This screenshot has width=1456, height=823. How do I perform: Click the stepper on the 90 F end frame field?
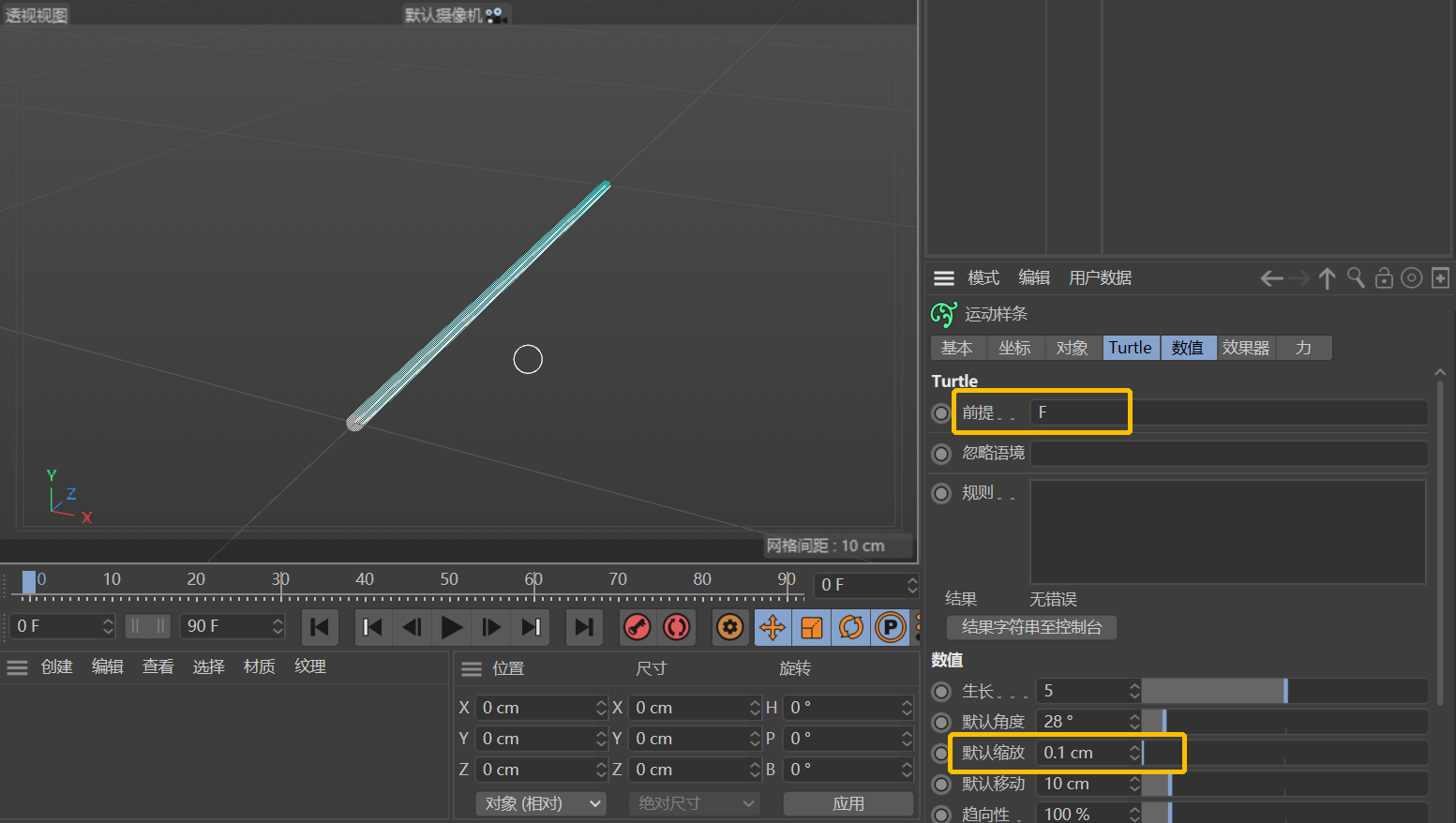pyautogui.click(x=278, y=626)
